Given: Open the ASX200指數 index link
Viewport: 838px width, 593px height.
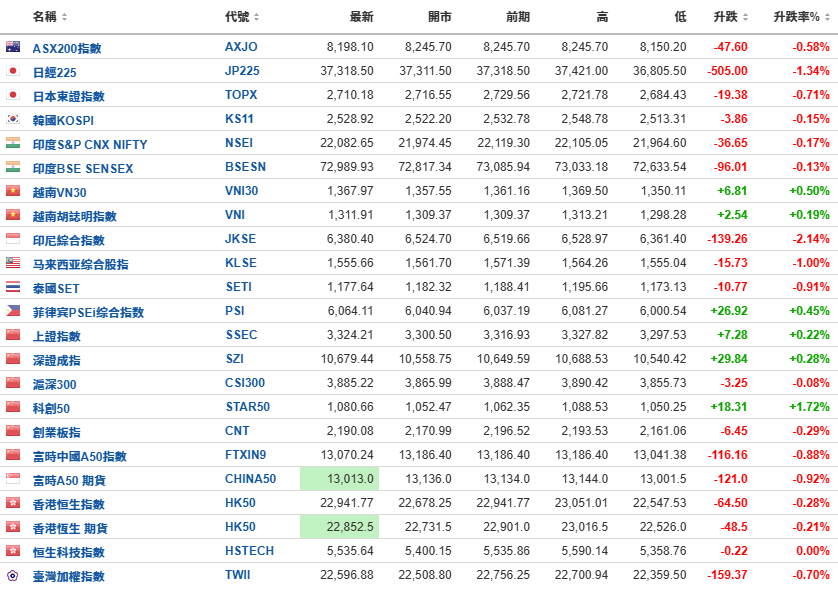Looking at the screenshot, I should pyautogui.click(x=67, y=48).
